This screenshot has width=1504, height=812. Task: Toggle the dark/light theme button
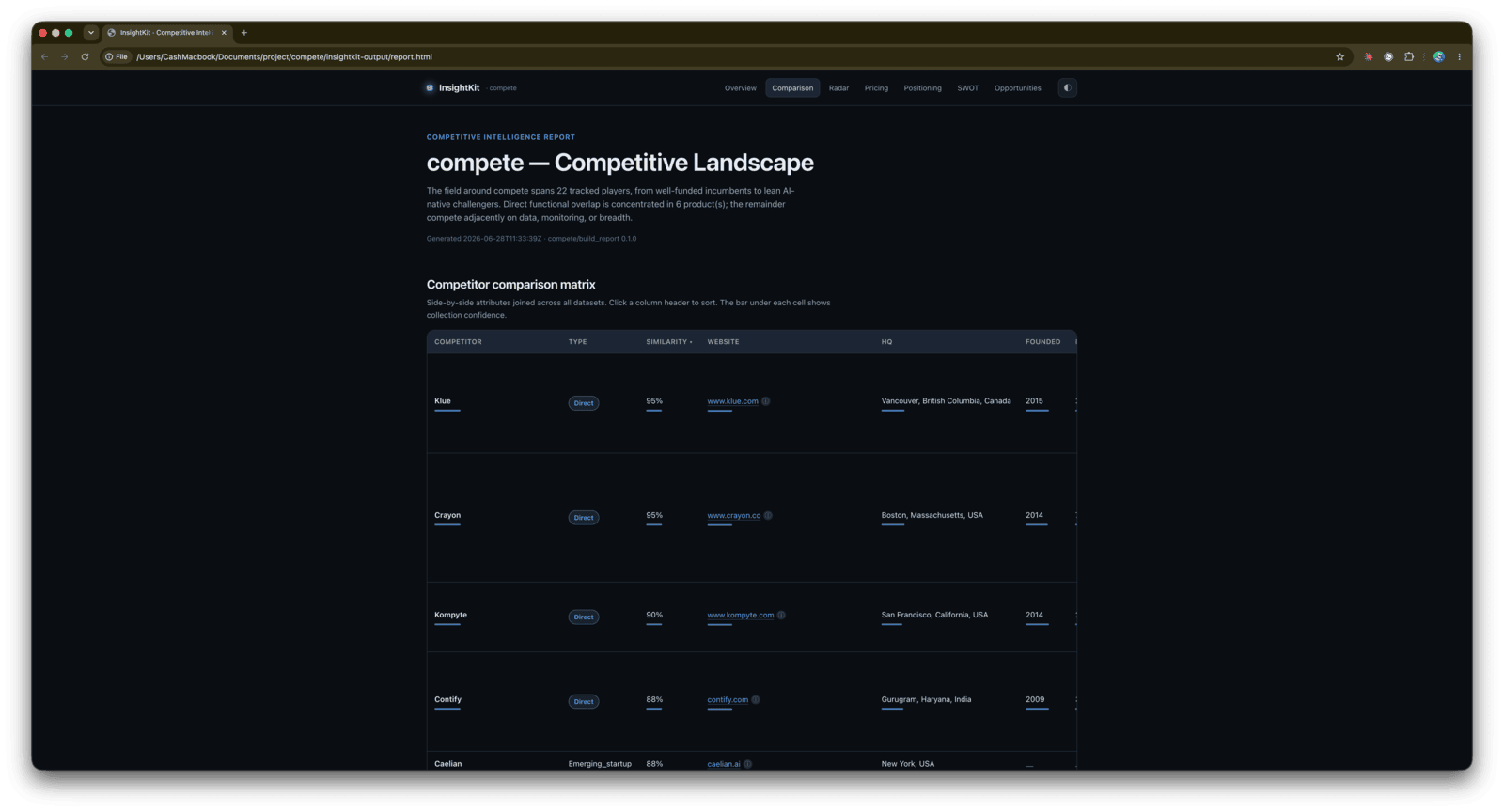click(1067, 88)
